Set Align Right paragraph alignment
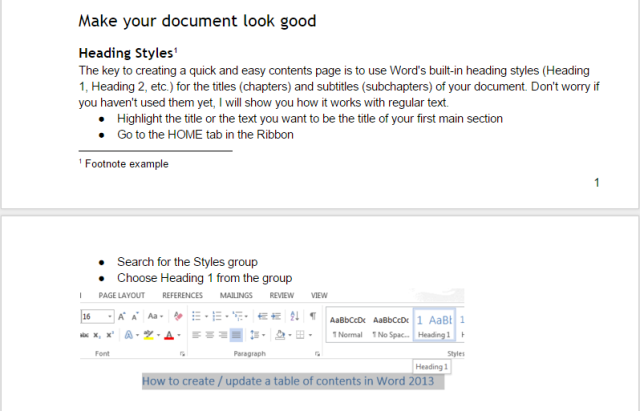640x411 pixels. coord(223,335)
